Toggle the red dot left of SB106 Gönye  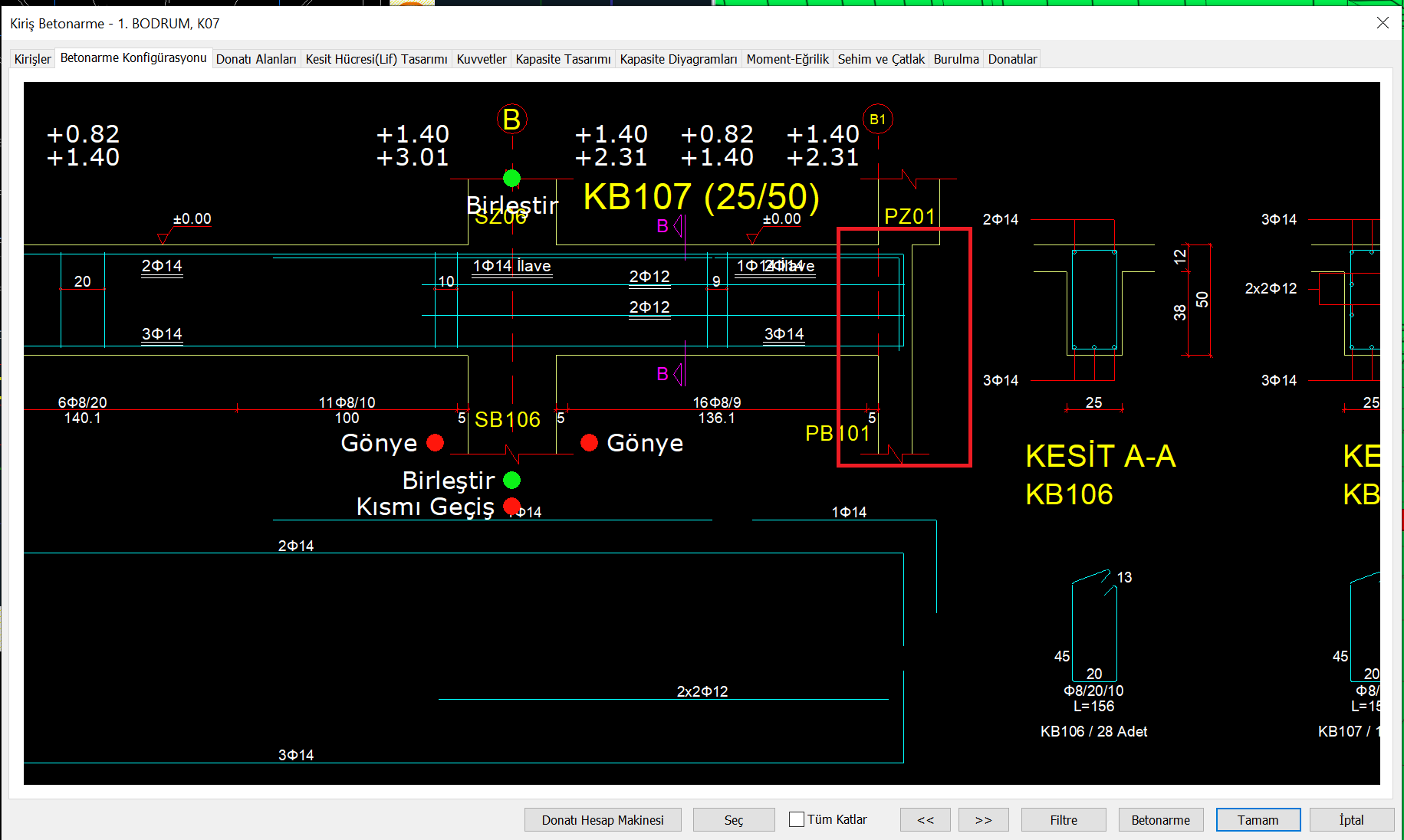click(435, 443)
